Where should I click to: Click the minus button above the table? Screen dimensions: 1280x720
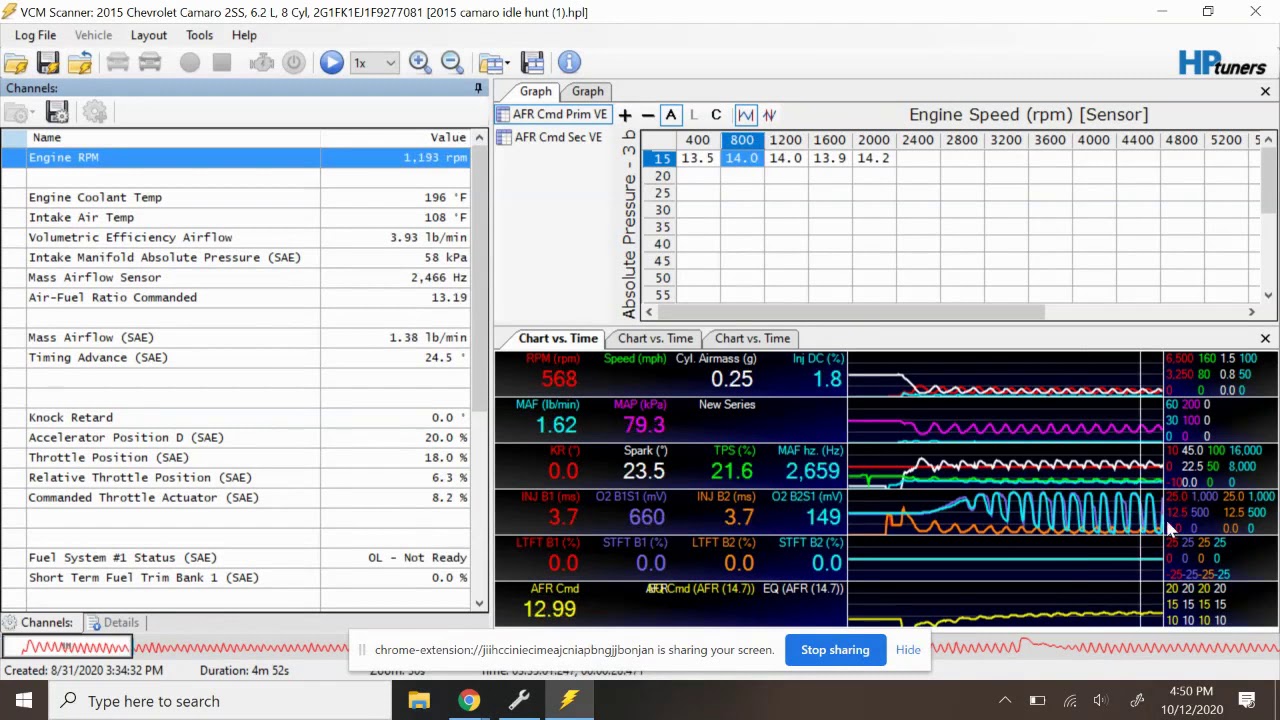(648, 115)
